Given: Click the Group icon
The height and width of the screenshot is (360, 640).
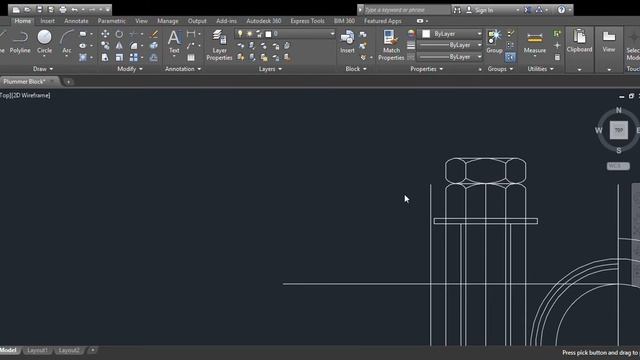Looking at the screenshot, I should click(x=494, y=42).
